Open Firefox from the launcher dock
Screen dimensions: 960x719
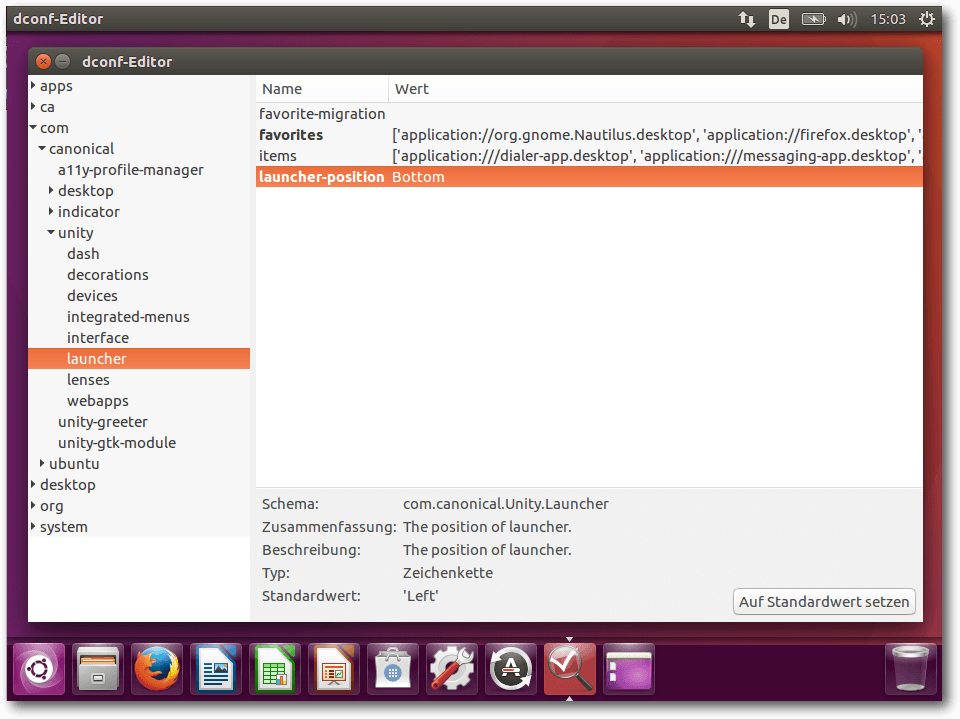(157, 669)
